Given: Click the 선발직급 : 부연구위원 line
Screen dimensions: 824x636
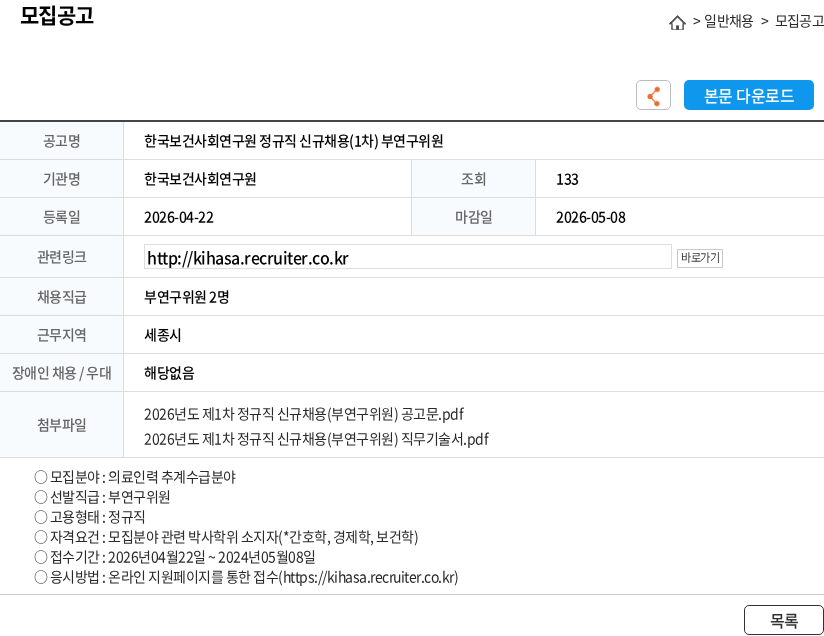Looking at the screenshot, I should tap(102, 497).
